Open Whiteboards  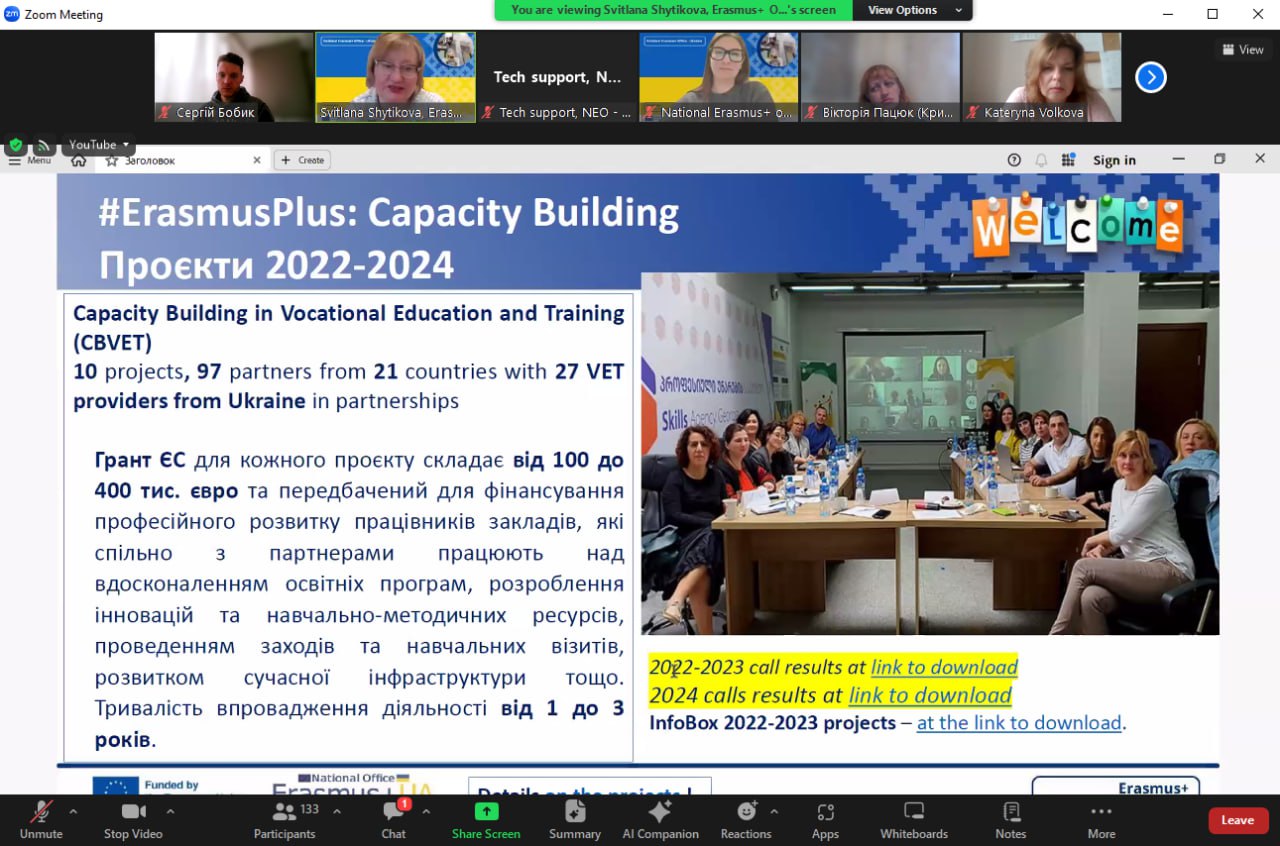pos(914,819)
